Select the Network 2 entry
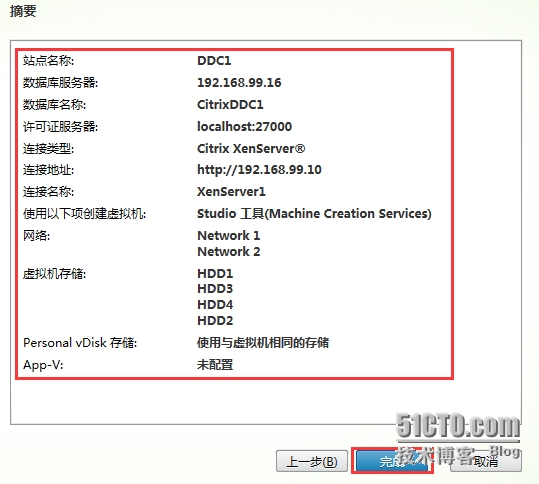 coord(229,252)
